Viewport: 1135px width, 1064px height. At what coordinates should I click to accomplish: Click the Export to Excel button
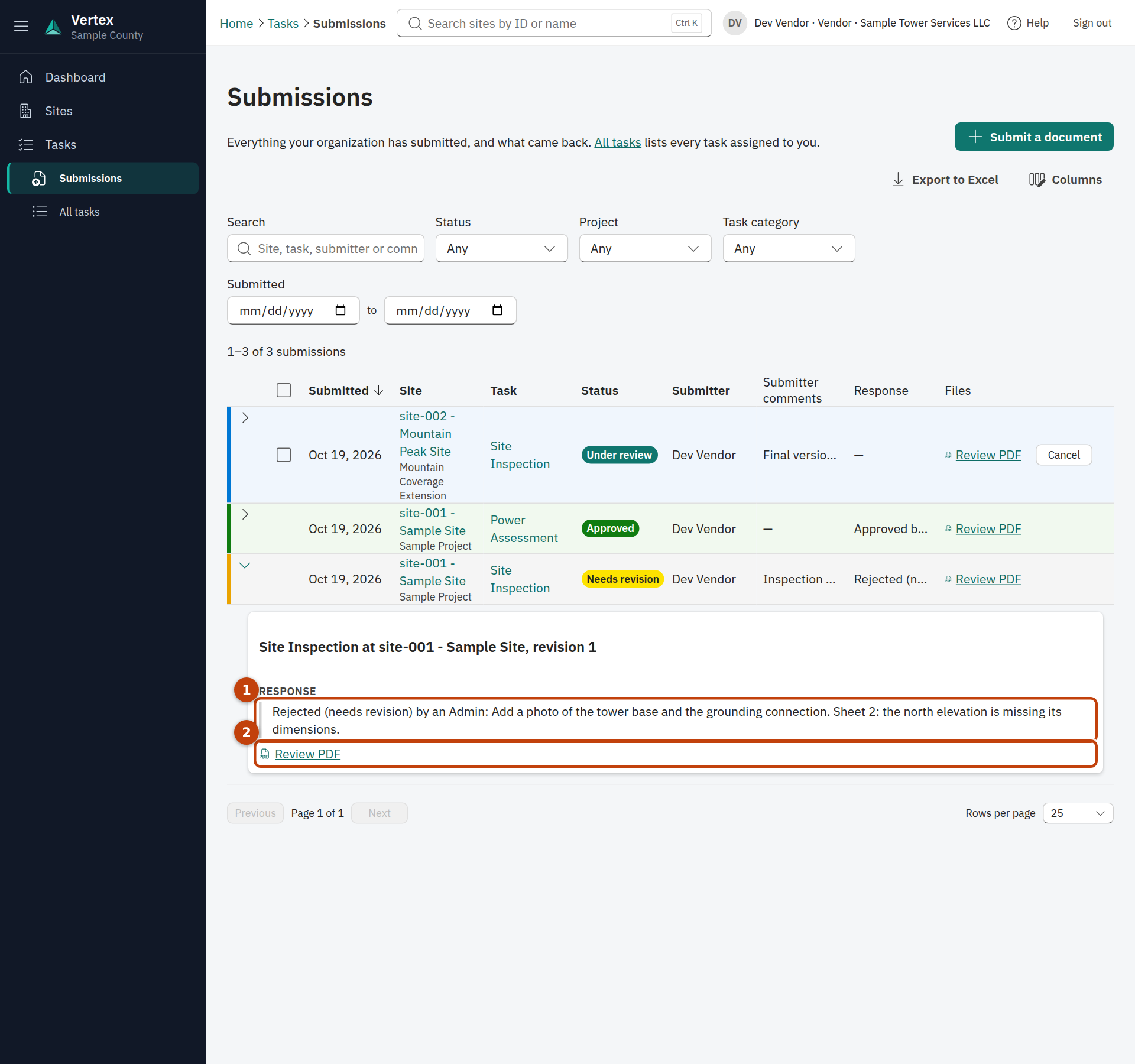coord(945,180)
